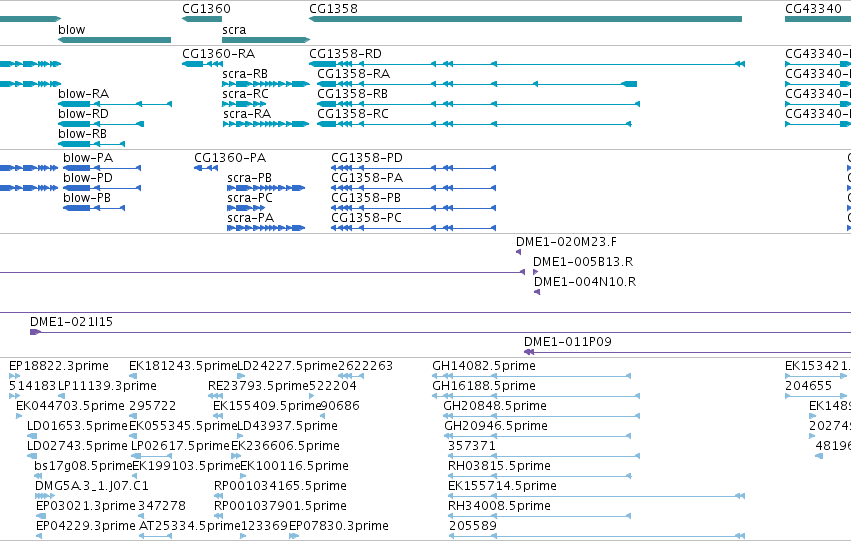Select the blow gene bar
This screenshot has height=541, width=851.
coord(115,40)
